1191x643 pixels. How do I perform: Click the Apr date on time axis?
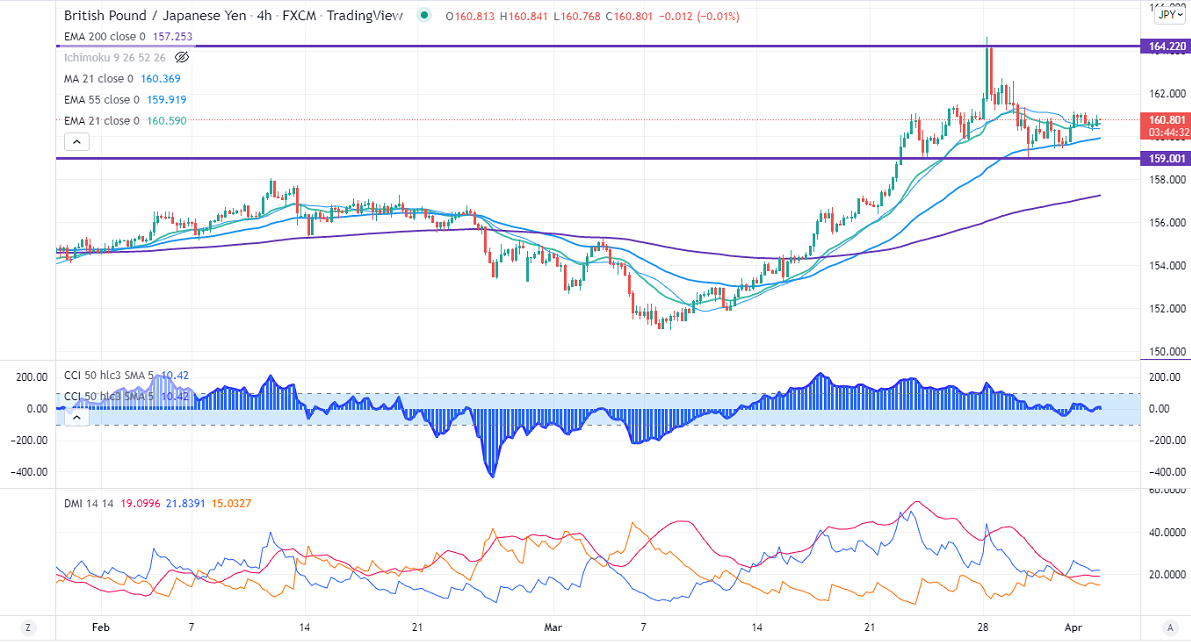(x=1073, y=627)
